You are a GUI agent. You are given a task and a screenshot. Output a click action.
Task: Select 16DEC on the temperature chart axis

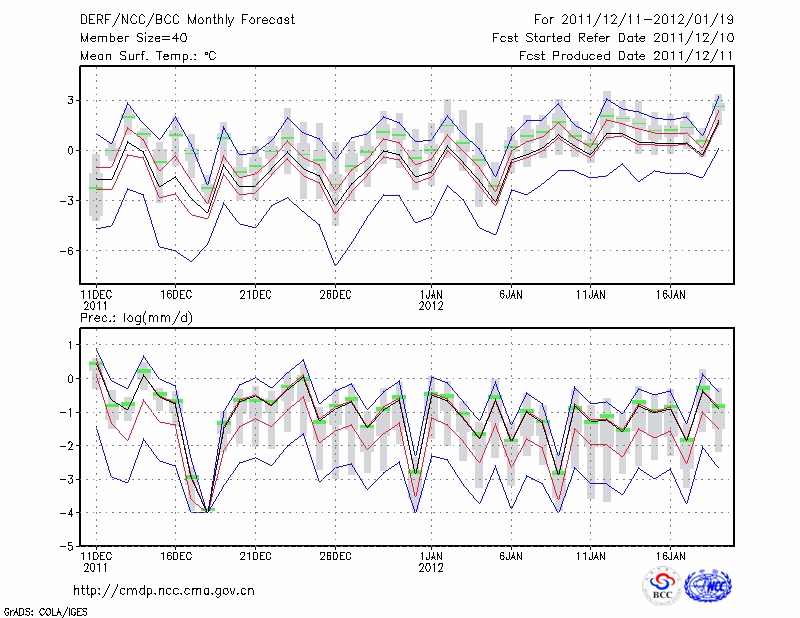click(x=175, y=294)
